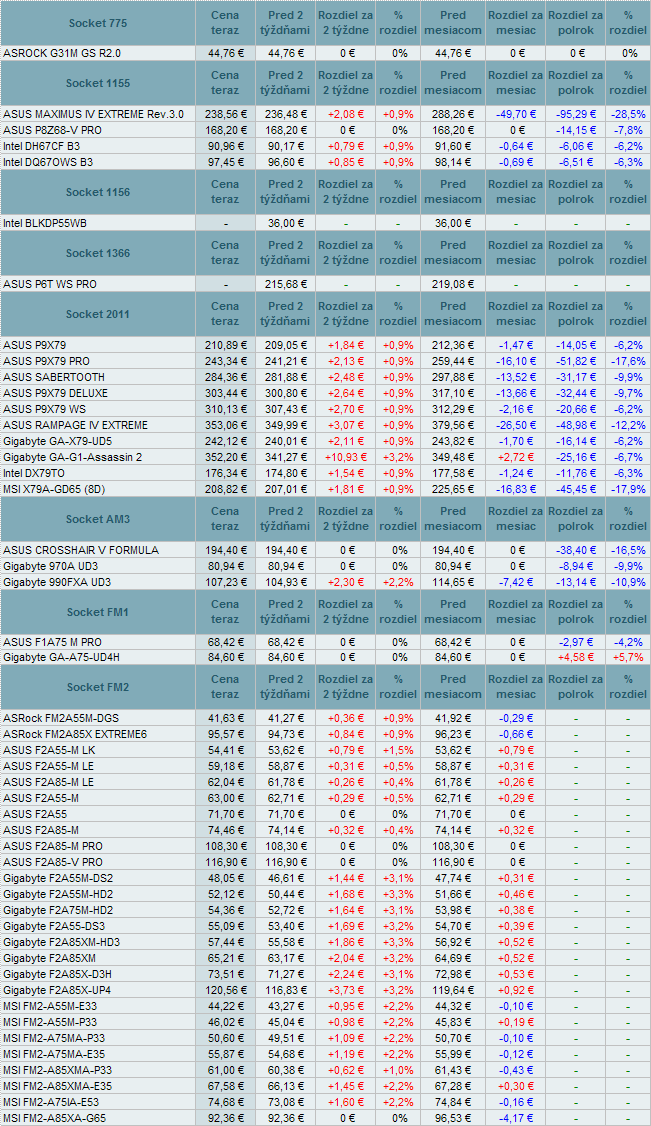Select the Intel DQ67OWS B3 name
This screenshot has width=651, height=1126.
[48, 162]
